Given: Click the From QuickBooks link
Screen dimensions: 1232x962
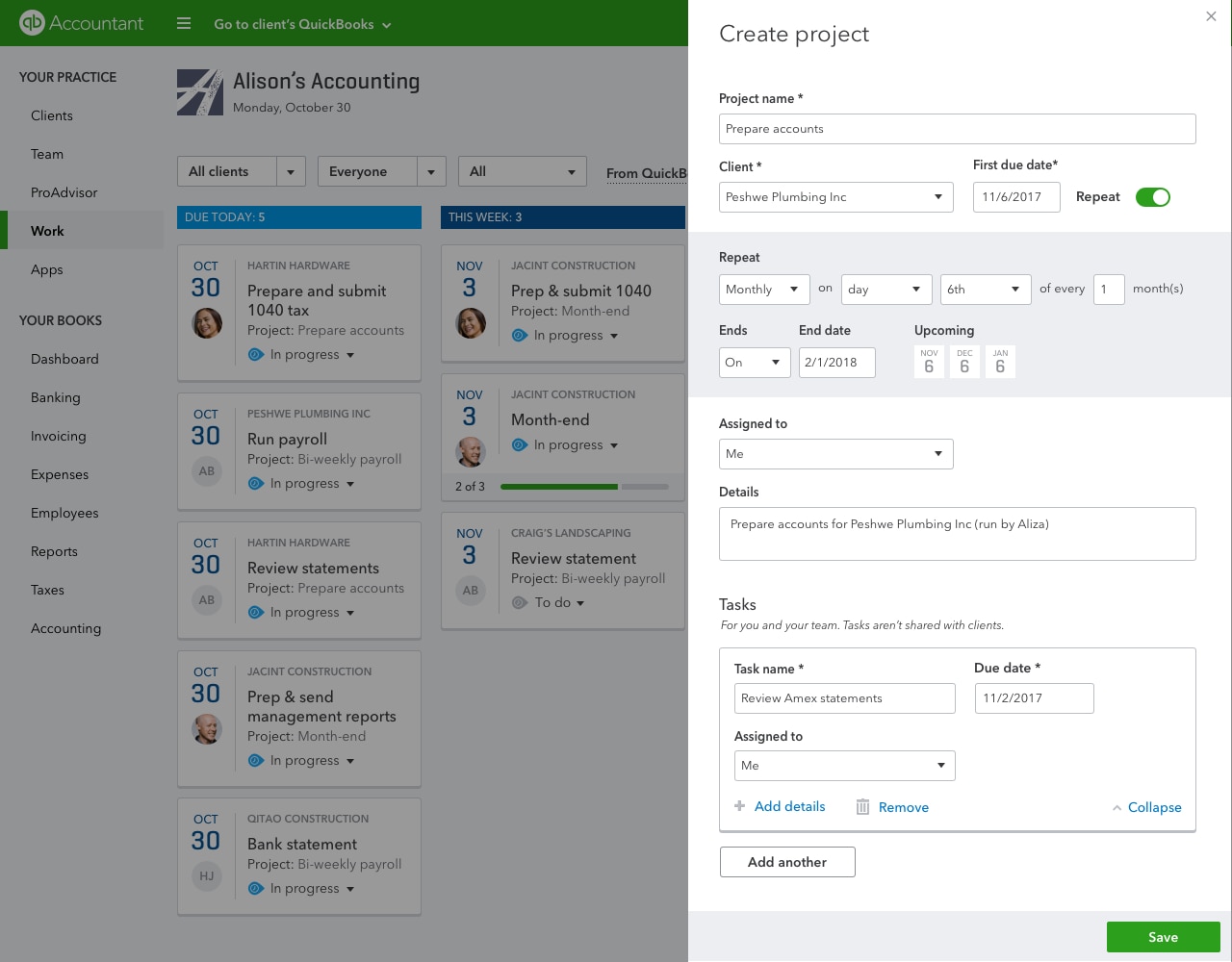Looking at the screenshot, I should pyautogui.click(x=647, y=174).
